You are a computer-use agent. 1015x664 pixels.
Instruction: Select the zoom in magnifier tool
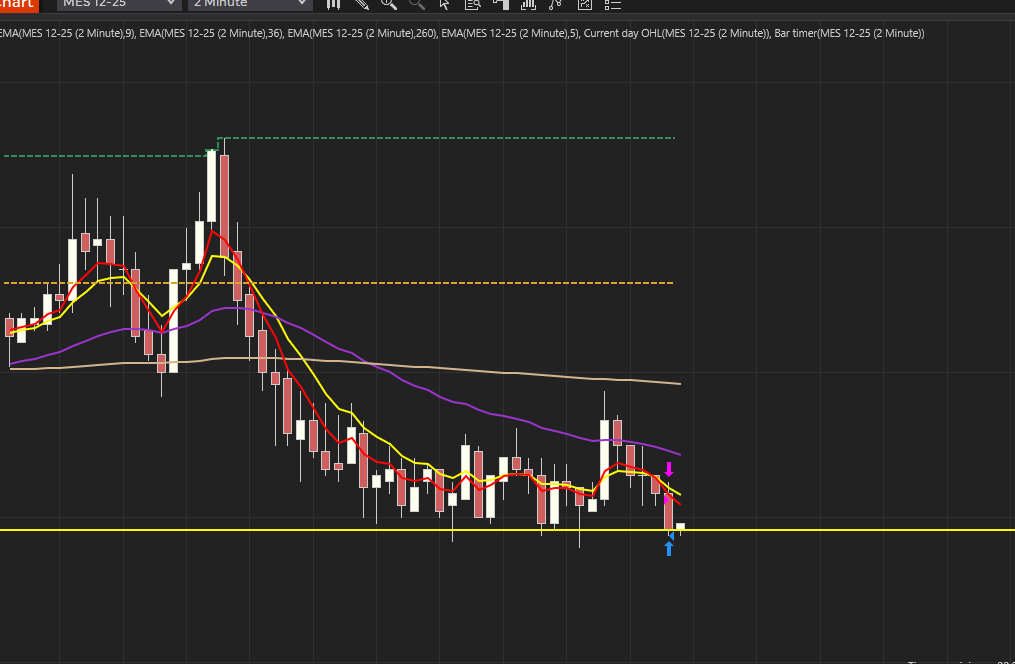[389, 4]
